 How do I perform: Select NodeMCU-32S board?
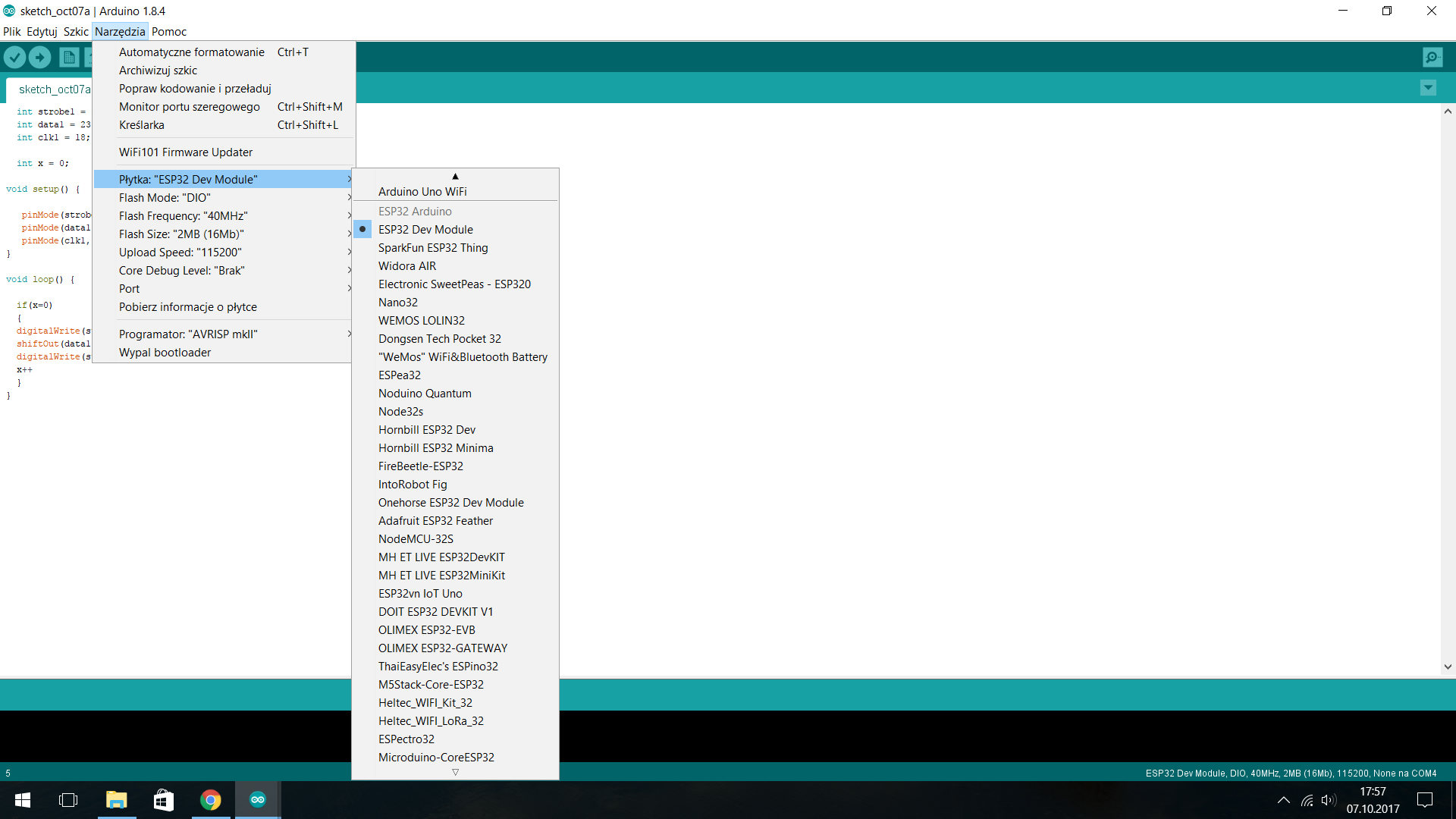pos(455,538)
